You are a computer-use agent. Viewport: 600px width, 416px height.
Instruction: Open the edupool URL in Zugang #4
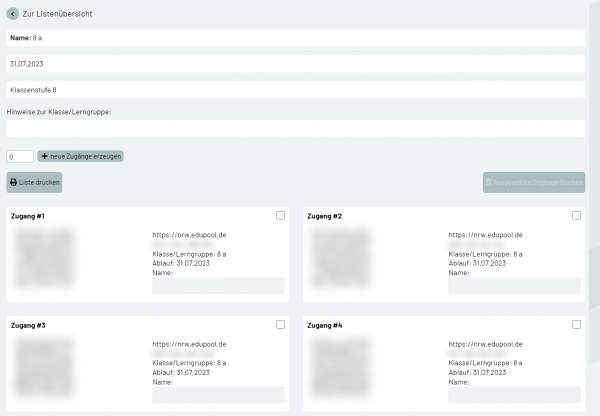pos(486,344)
